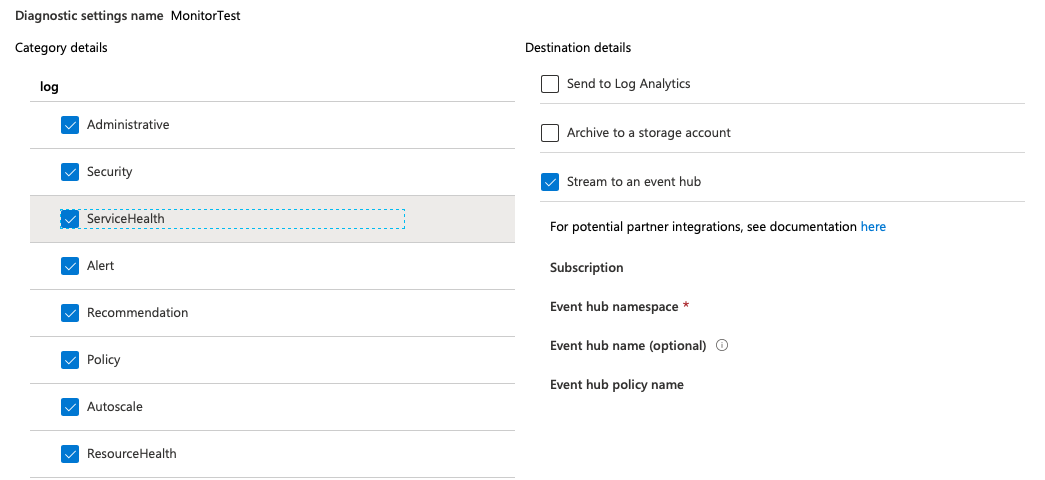The height and width of the screenshot is (480, 1045).
Task: Uncheck the Autoscale checkbox
Action: (x=70, y=407)
